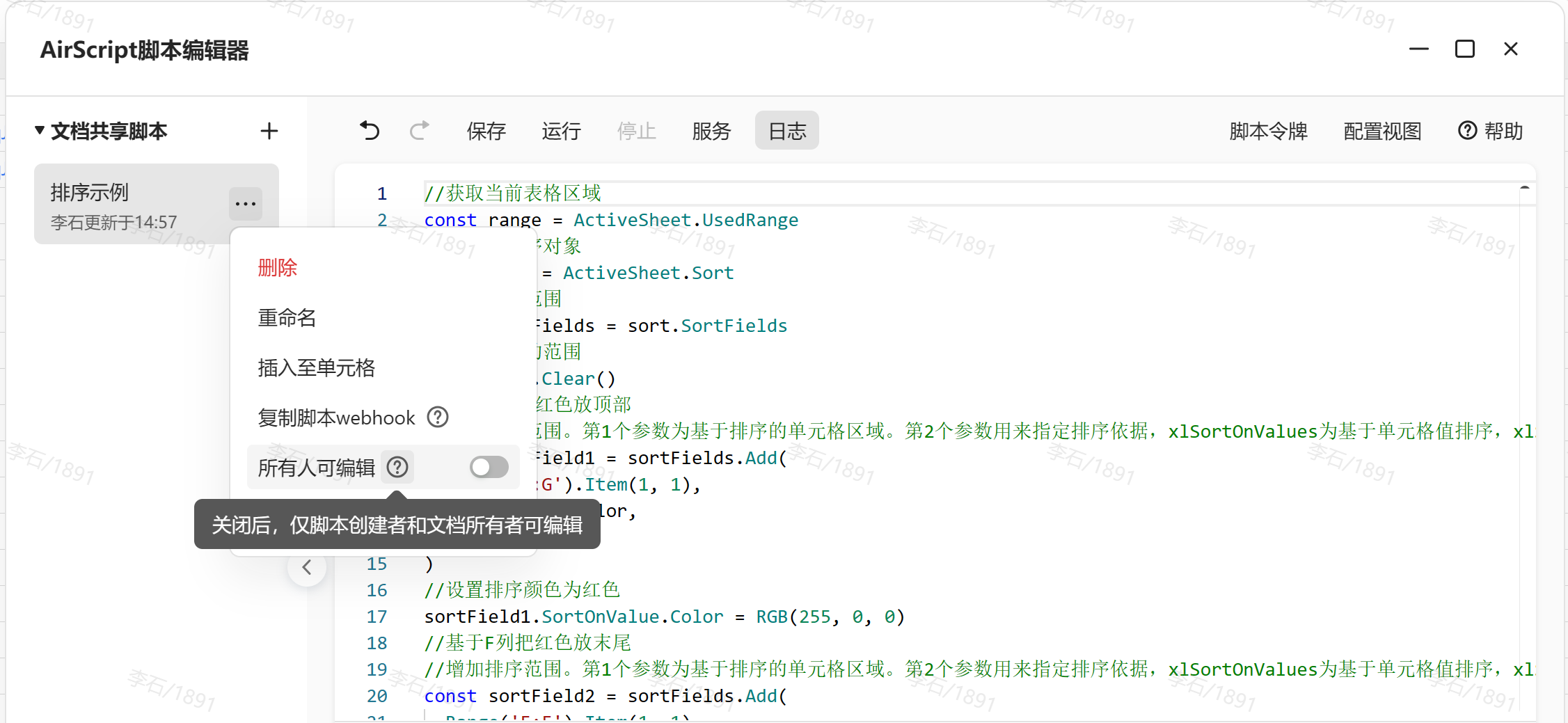Click help icon next to 所有人可编辑
1568x723 pixels.
tap(398, 468)
